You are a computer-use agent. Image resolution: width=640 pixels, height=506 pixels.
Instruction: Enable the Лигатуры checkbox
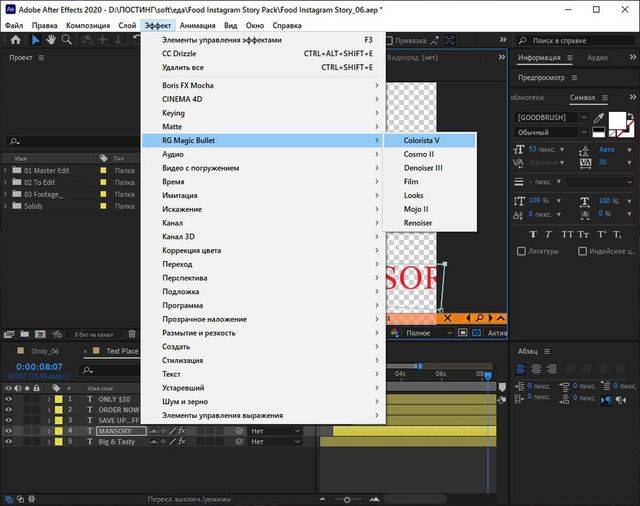coord(523,250)
